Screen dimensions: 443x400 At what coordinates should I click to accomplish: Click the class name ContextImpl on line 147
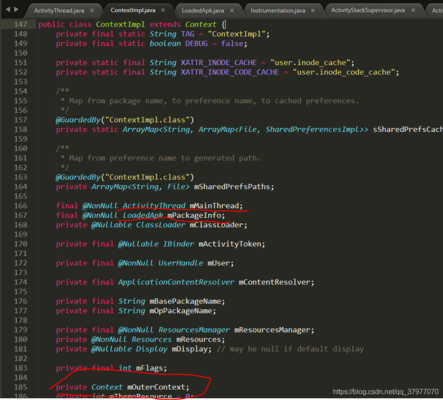(120, 24)
